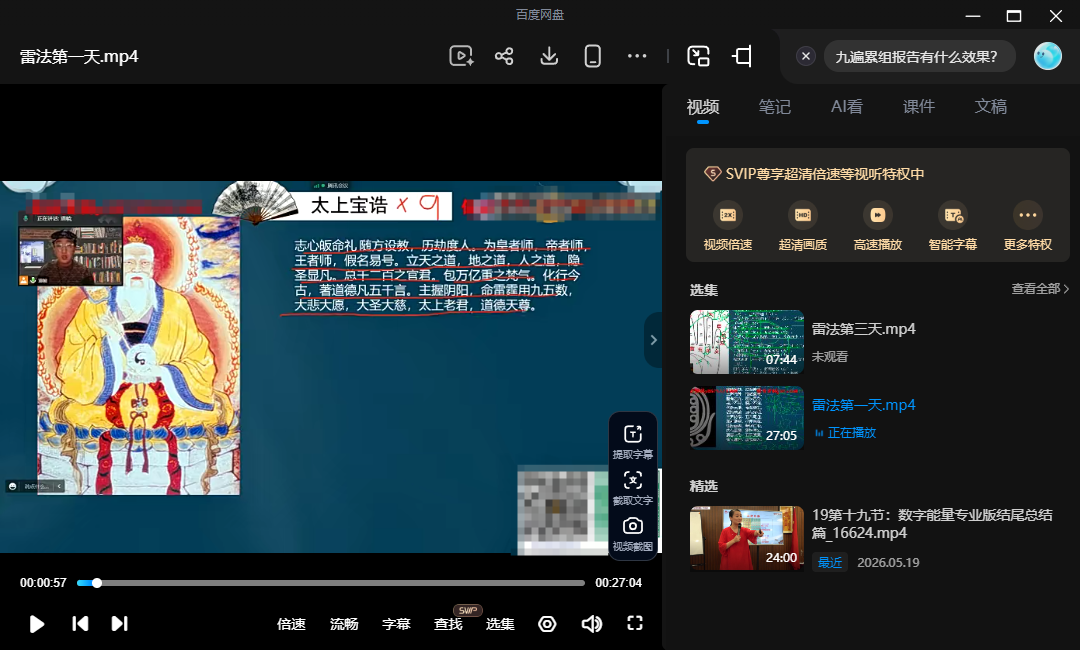Image resolution: width=1080 pixels, height=650 pixels.
Task: Click the '九遍累组报告有什么效果?' suggestion field
Action: [x=919, y=56]
